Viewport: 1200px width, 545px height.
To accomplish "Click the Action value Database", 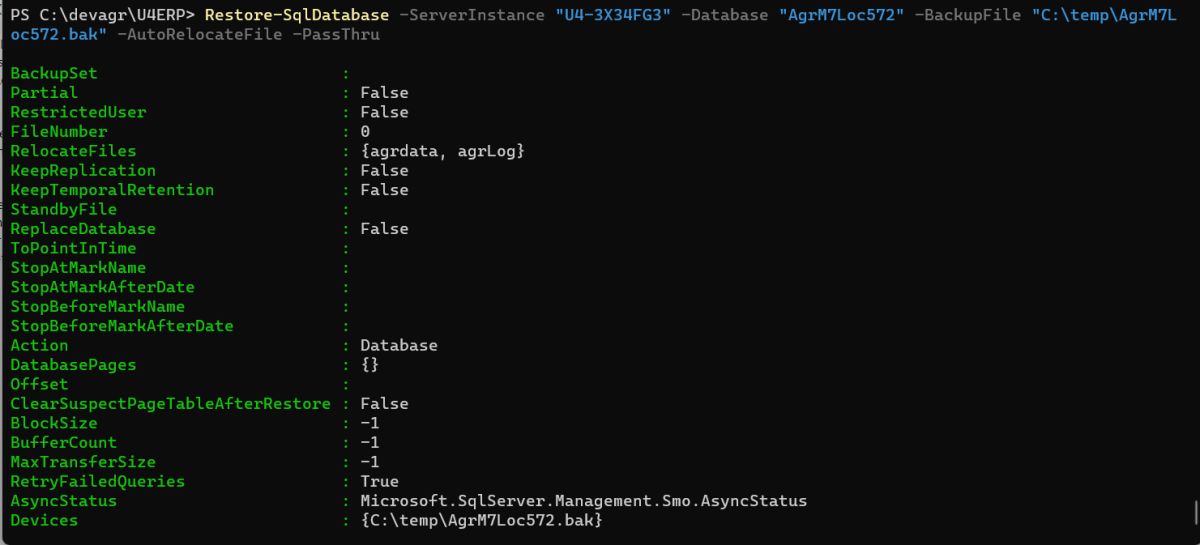I will 399,345.
